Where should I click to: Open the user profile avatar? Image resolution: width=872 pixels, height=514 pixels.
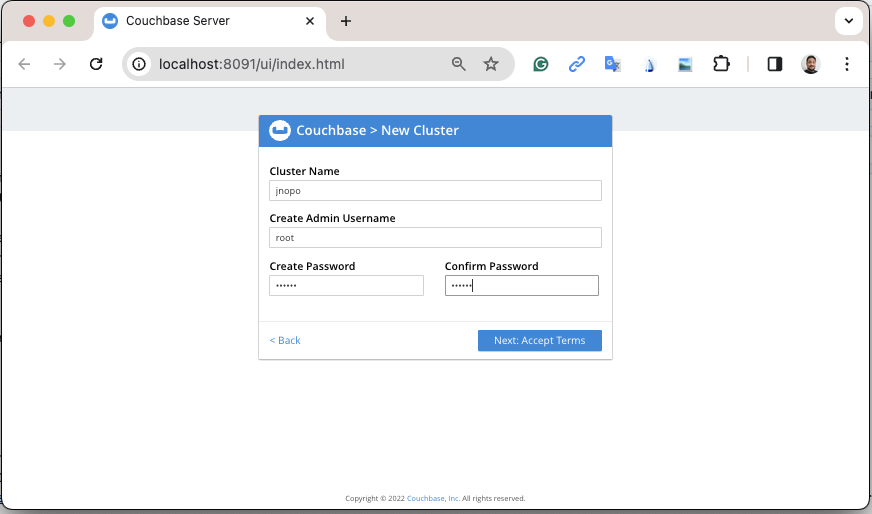point(811,64)
